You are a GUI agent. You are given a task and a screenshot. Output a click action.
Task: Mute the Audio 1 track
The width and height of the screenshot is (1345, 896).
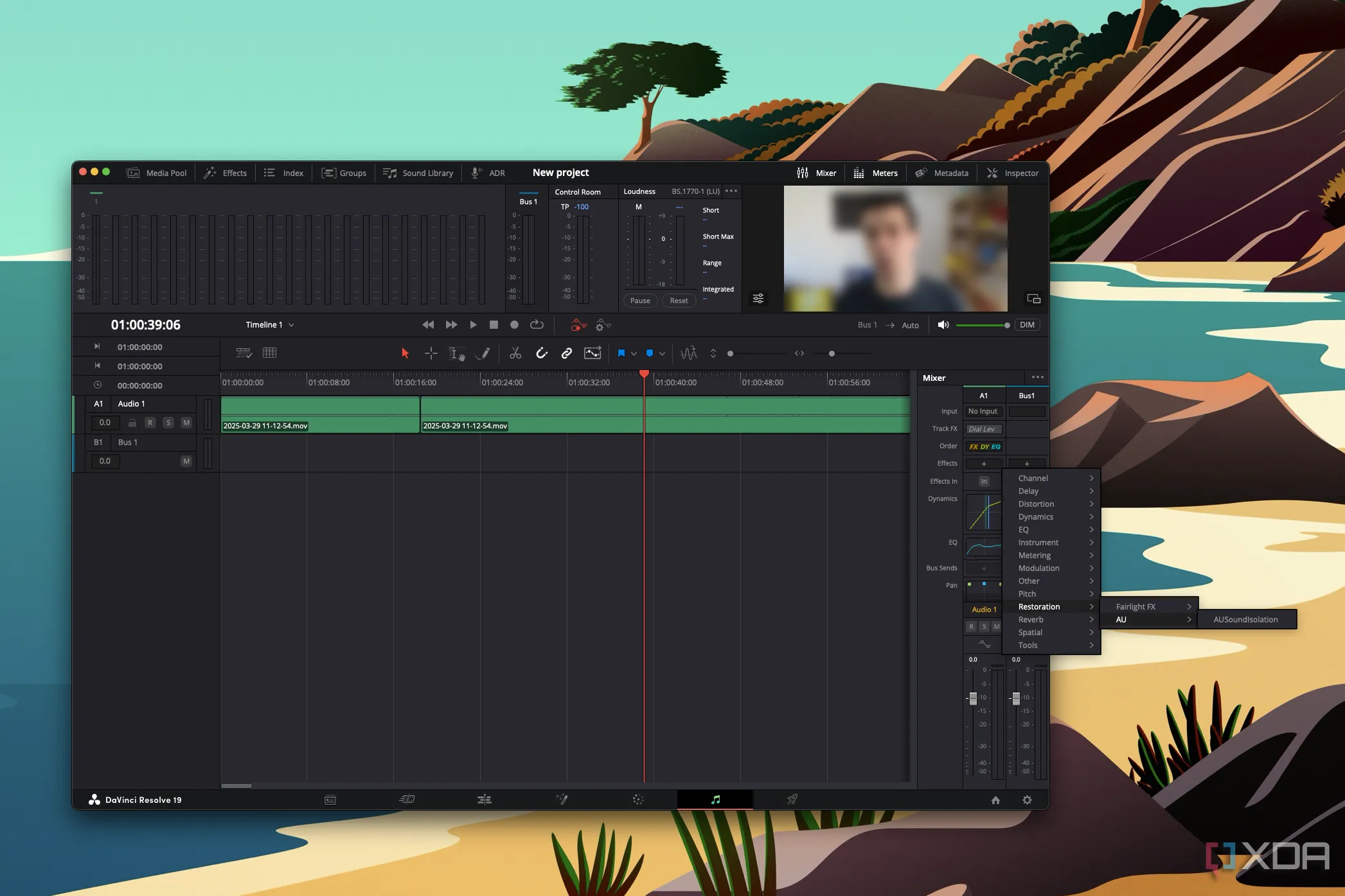tap(186, 423)
